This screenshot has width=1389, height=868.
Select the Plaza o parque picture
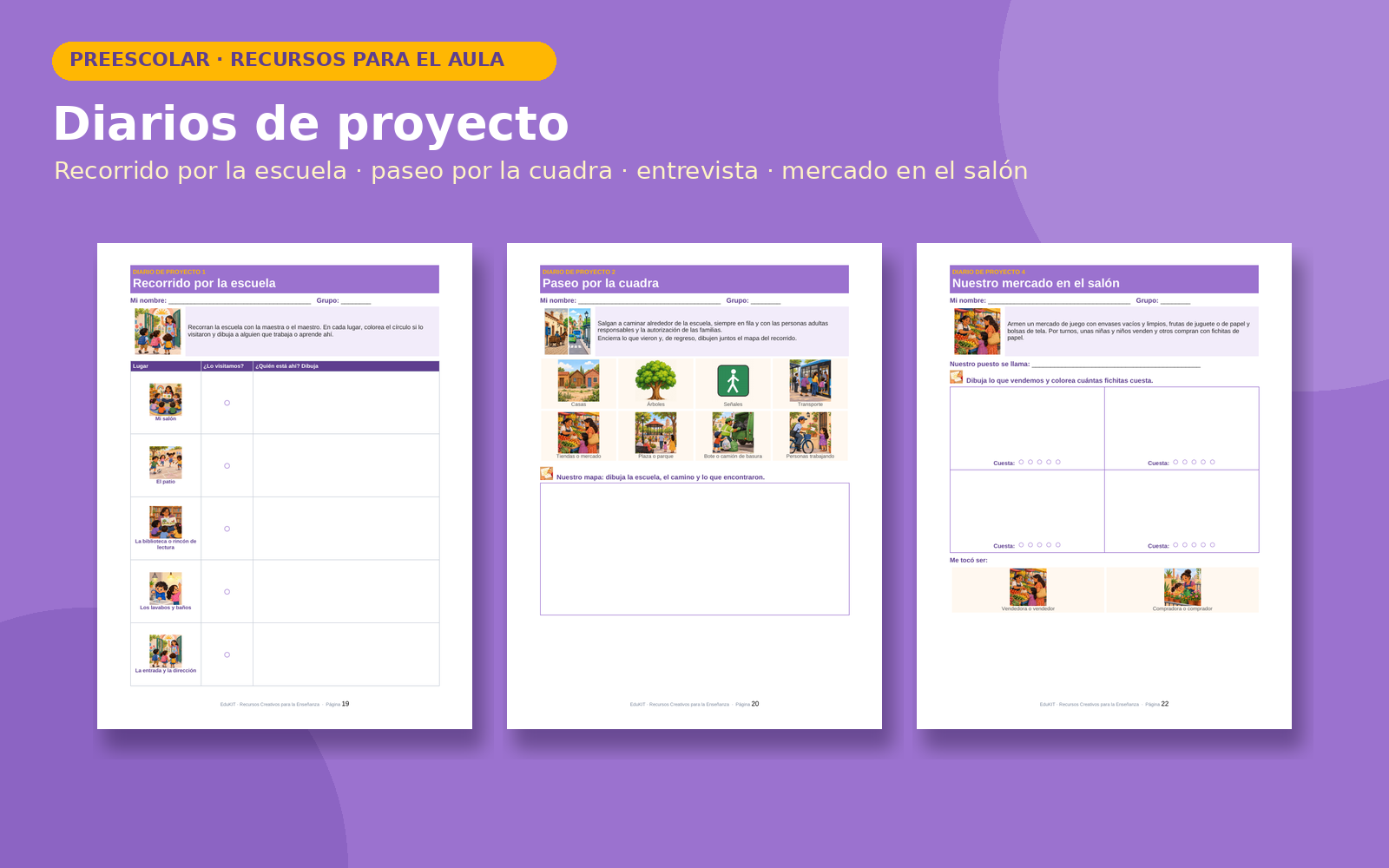pos(655,432)
